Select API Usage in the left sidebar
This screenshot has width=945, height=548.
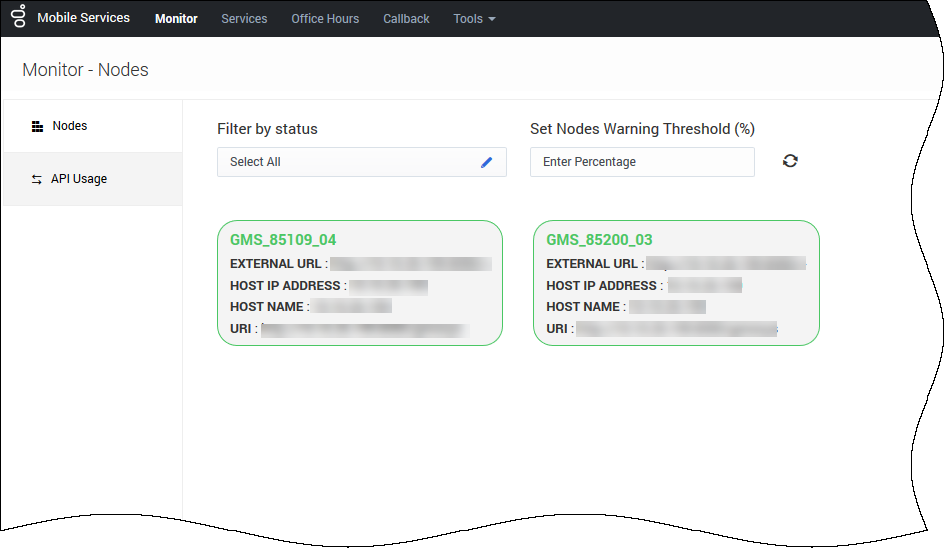pos(93,179)
